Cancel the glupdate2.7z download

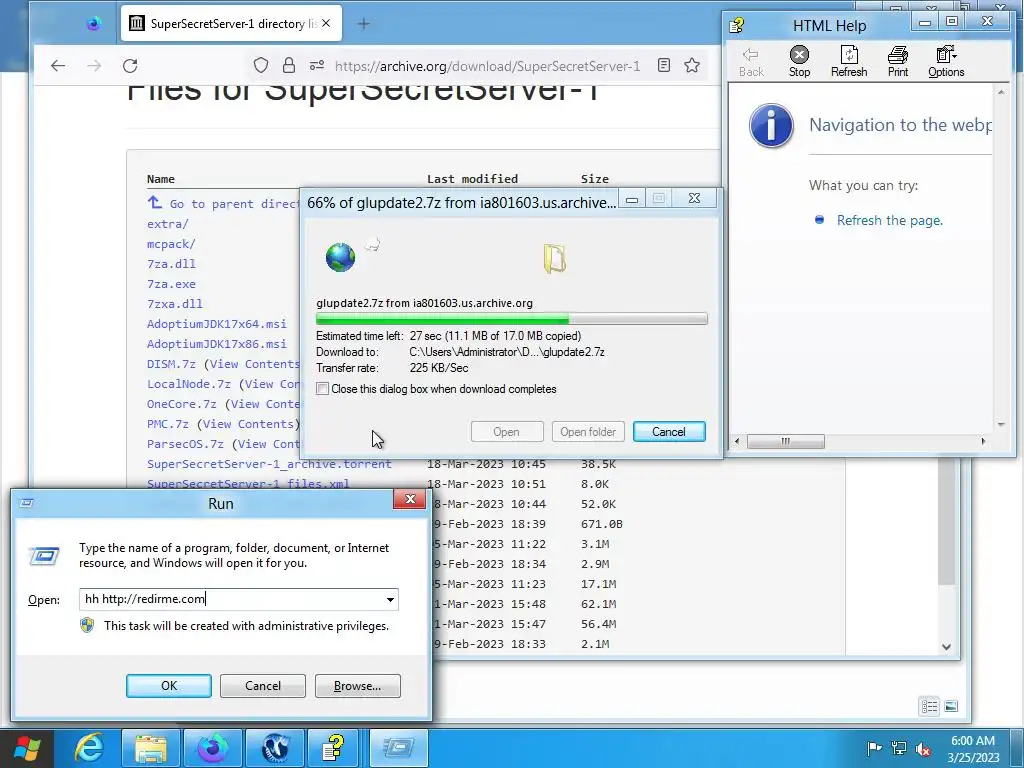669,432
